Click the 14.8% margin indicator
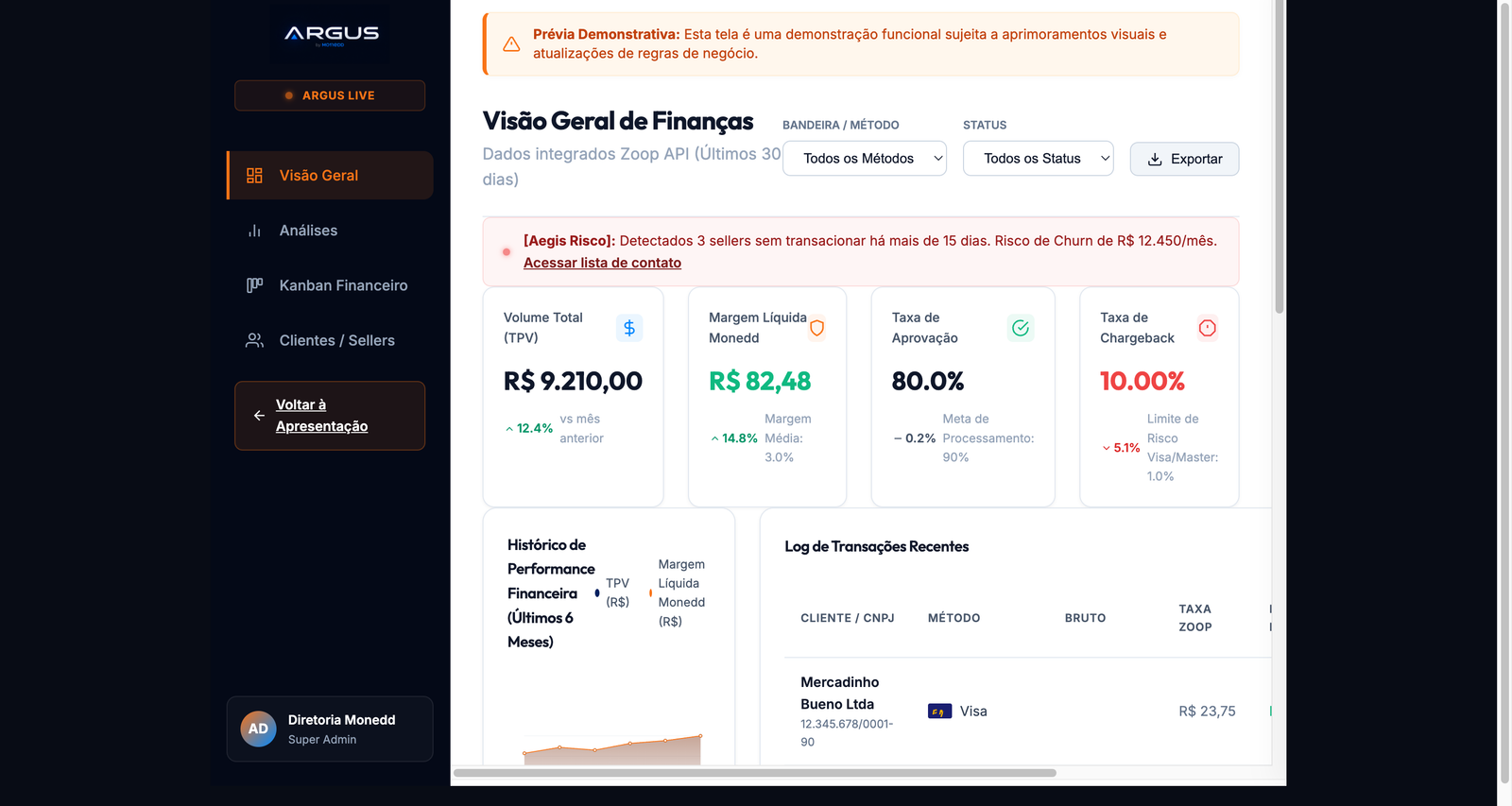This screenshot has height=806, width=1512. point(734,438)
